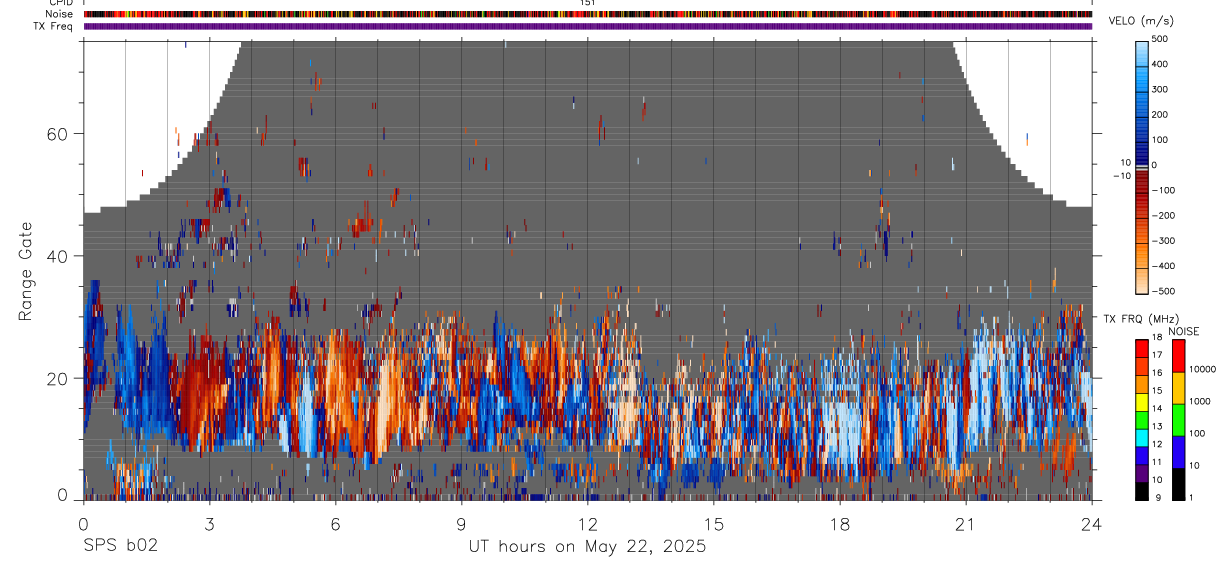Click the 'SPS b02' radar label

pyautogui.click(x=120, y=547)
